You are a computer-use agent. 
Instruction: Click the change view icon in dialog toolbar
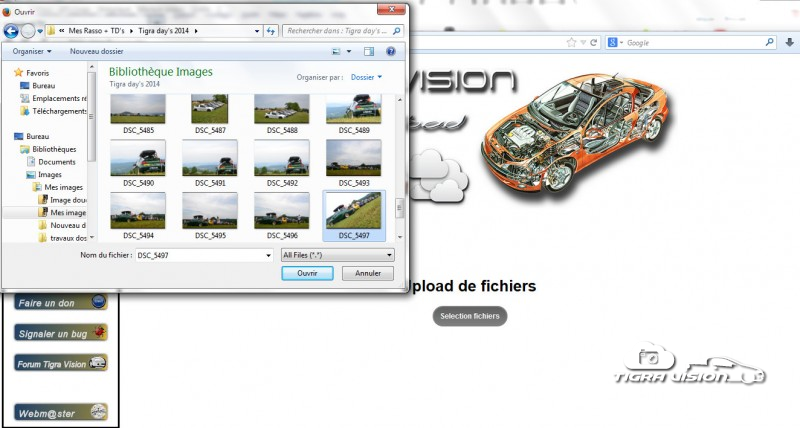click(x=337, y=51)
